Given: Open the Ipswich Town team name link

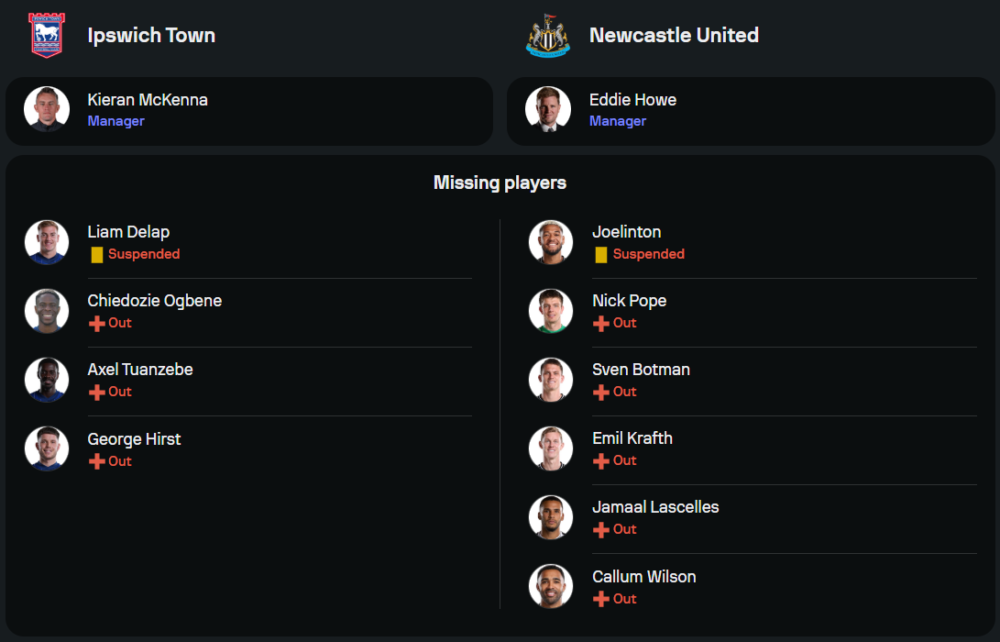Looking at the screenshot, I should 151,36.
